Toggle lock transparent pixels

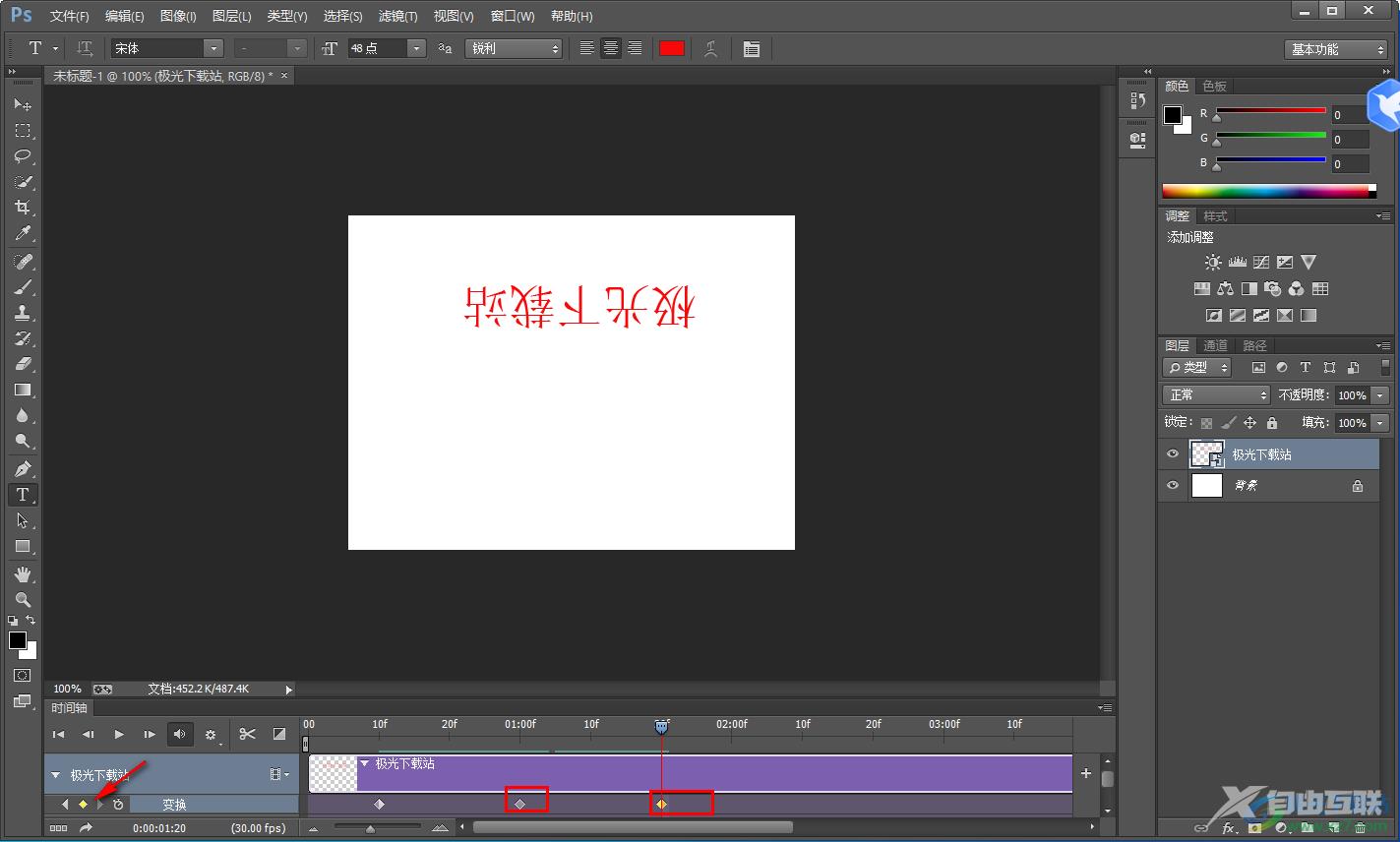[1206, 423]
